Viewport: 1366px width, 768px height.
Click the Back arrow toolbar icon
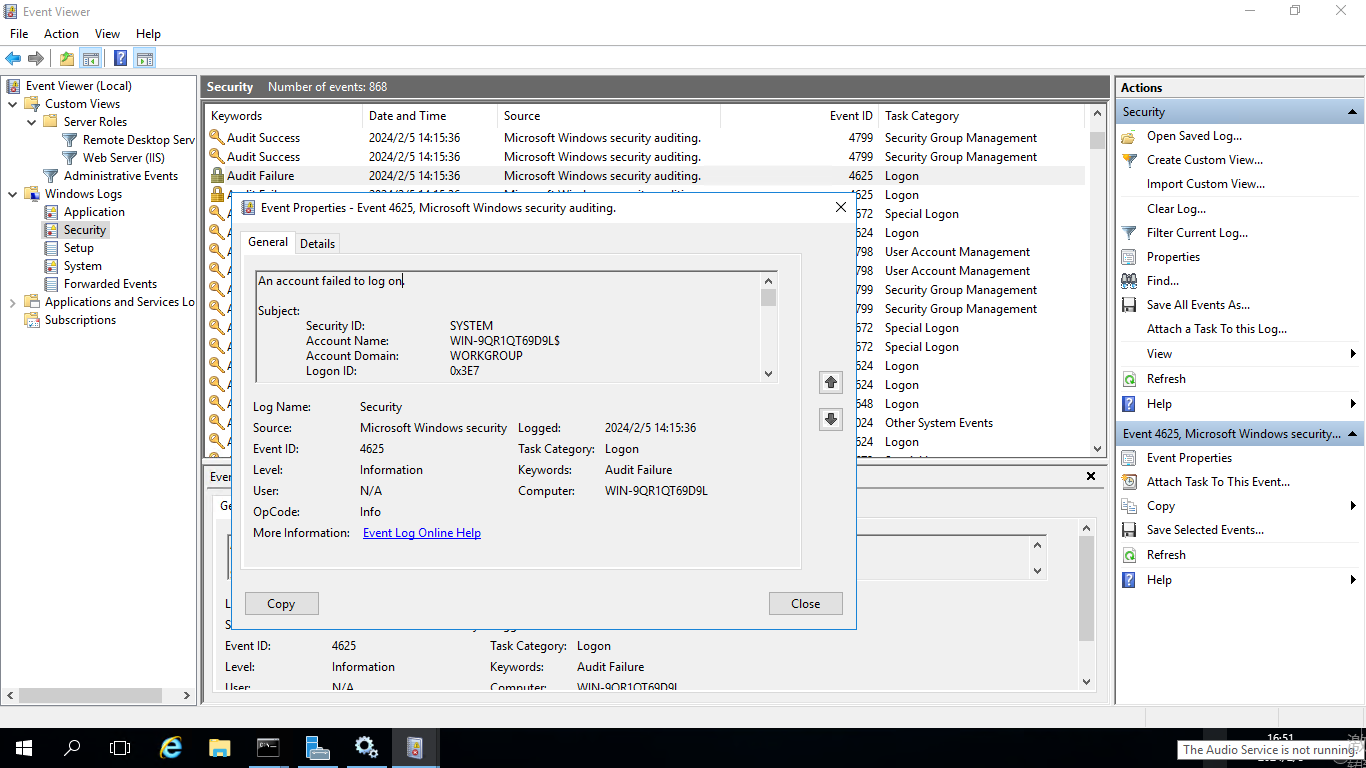(13, 58)
